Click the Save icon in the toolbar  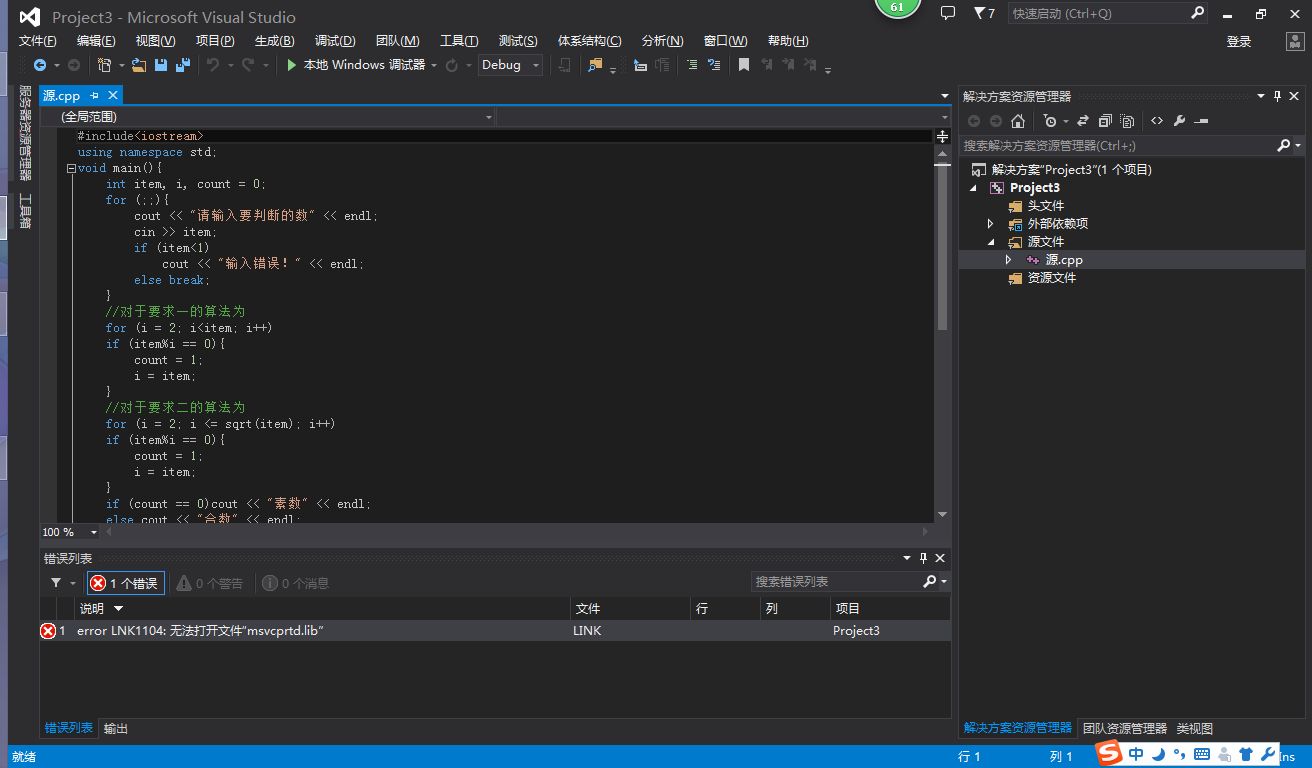159,63
